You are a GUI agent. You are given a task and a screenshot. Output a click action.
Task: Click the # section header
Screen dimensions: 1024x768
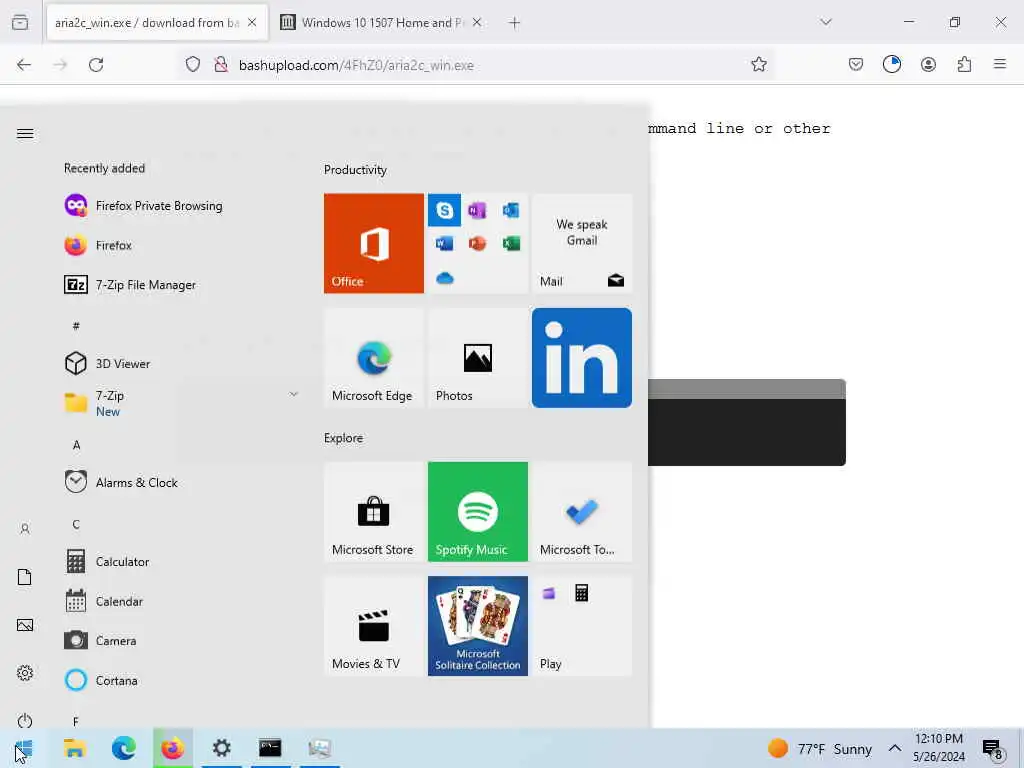pos(76,325)
